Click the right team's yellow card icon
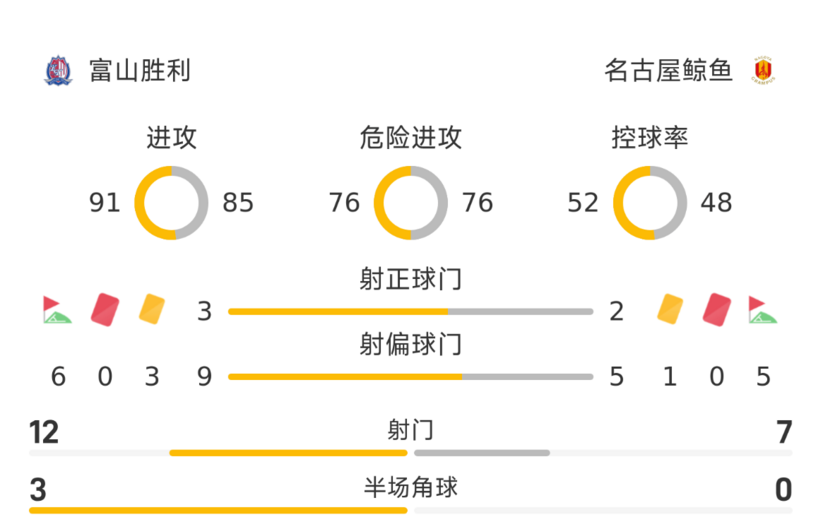Image resolution: width=840 pixels, height=529 pixels. (669, 309)
